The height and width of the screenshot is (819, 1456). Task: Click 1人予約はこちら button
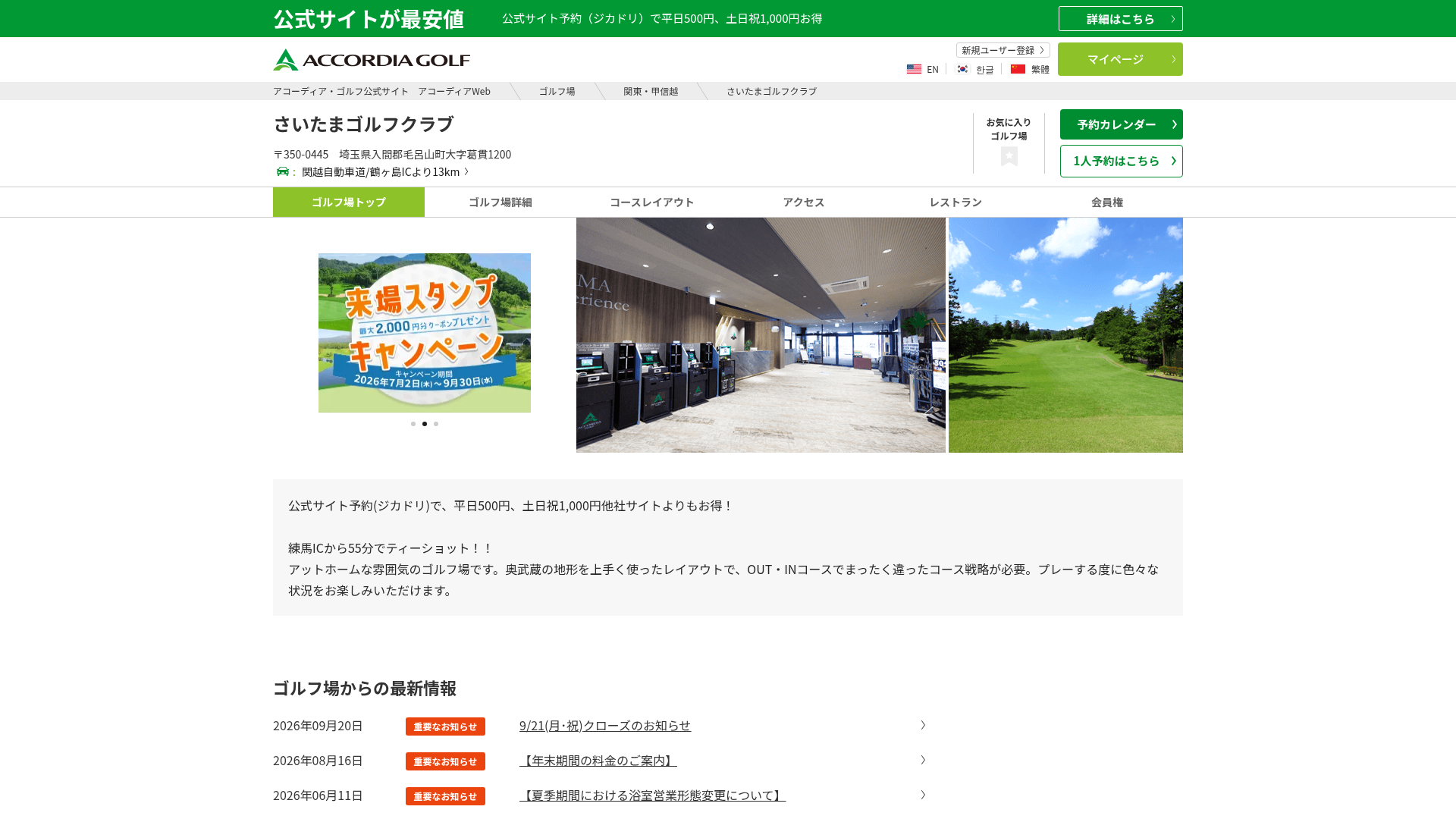click(1121, 161)
